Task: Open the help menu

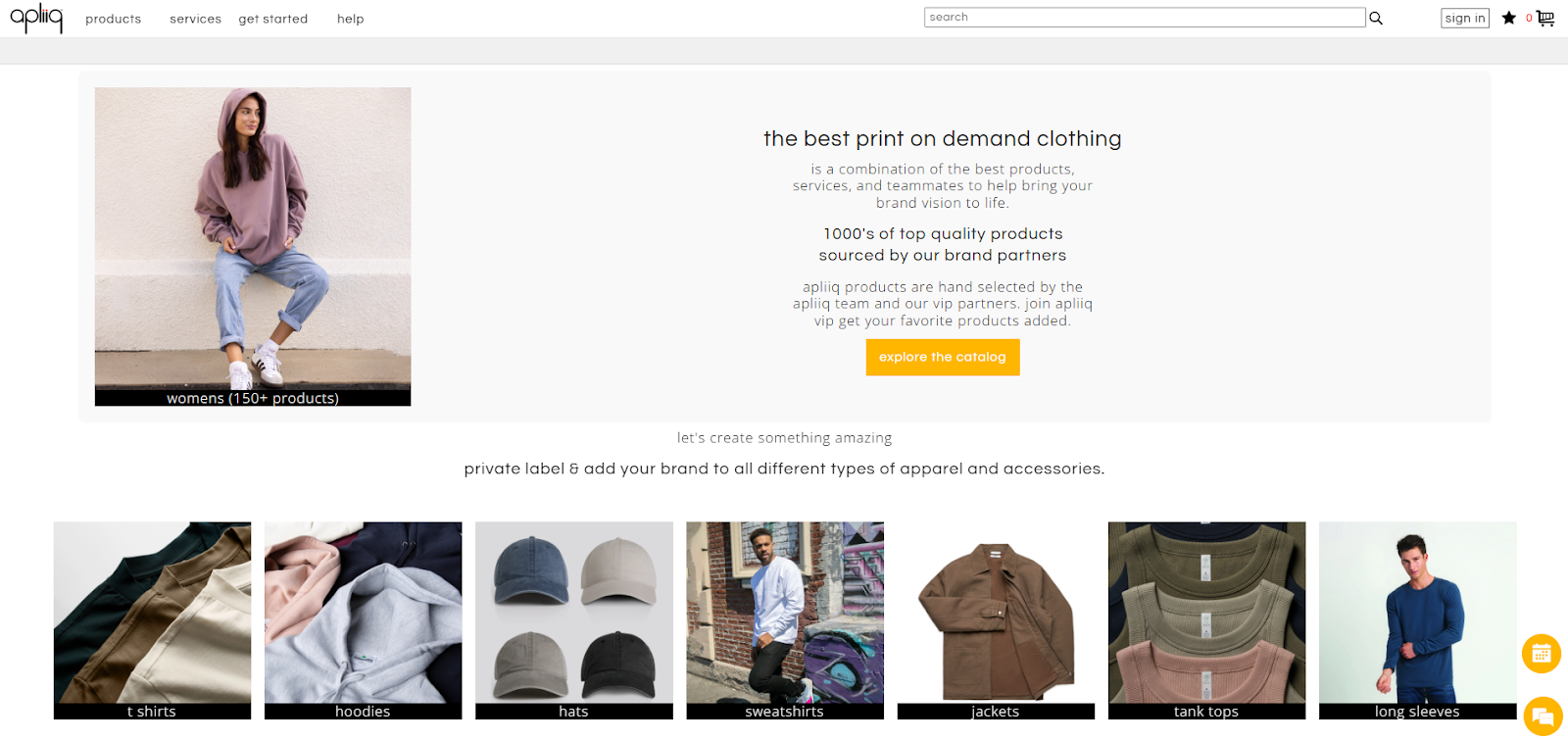Action: (x=350, y=18)
